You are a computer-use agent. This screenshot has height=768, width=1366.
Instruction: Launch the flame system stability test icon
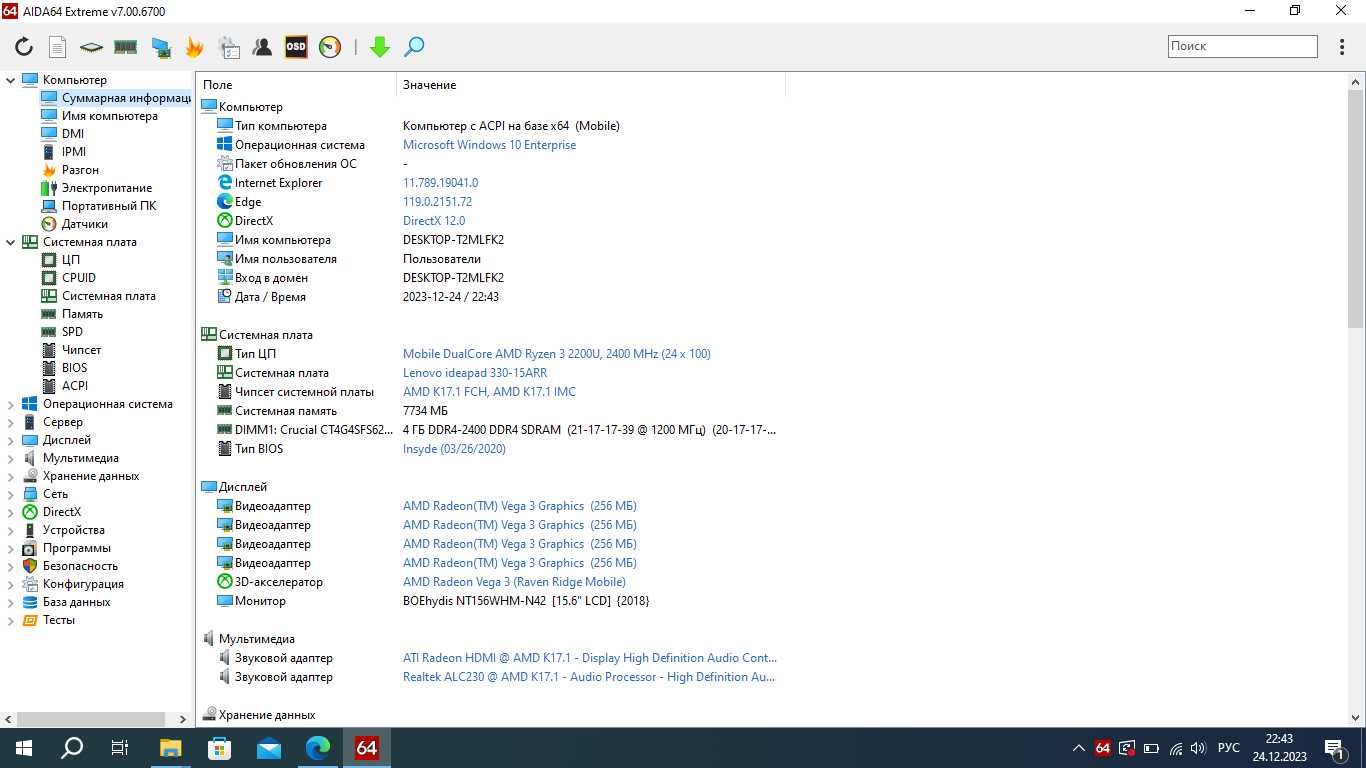[194, 46]
